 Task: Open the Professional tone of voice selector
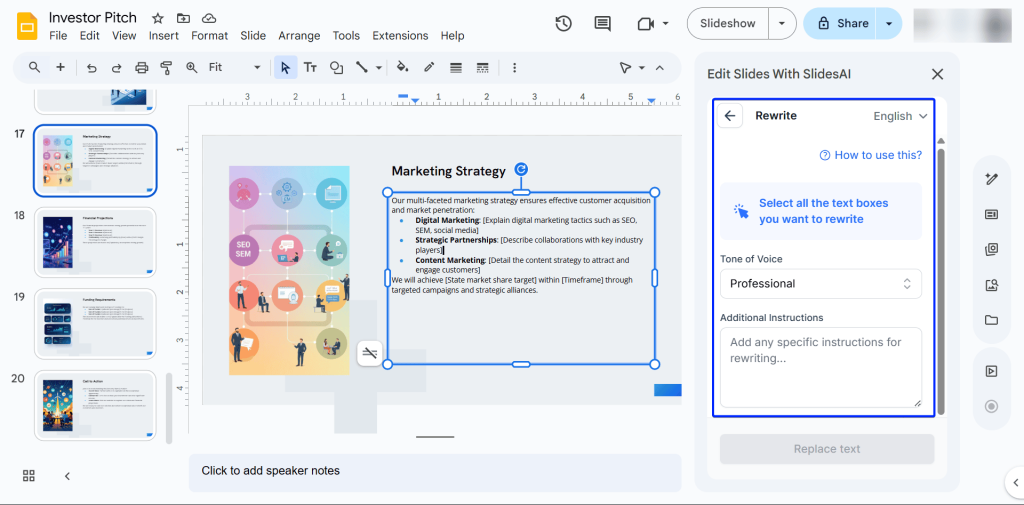point(820,284)
